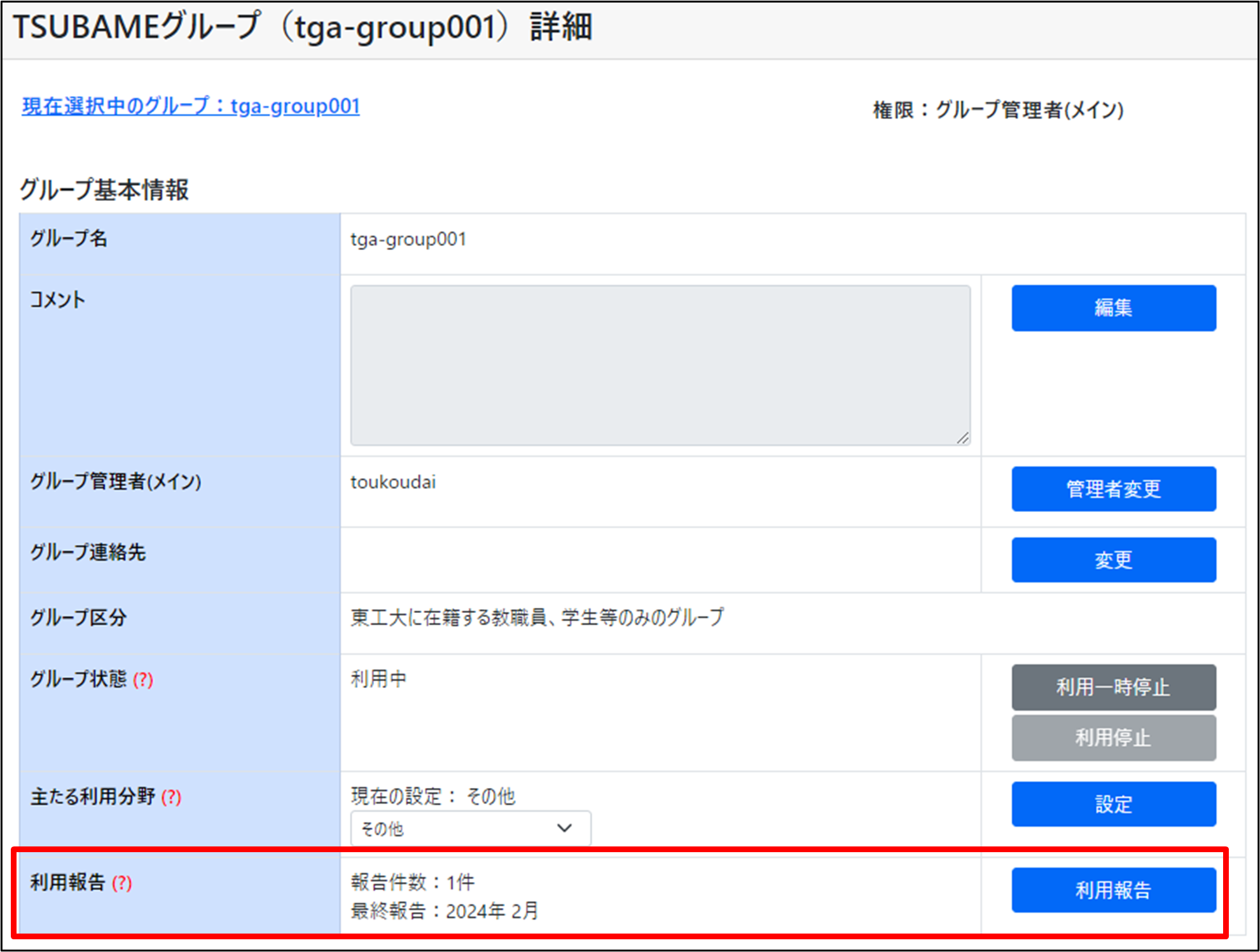The height and width of the screenshot is (952, 1260).
Task: Click inside the コメント text area
Action: tap(660, 365)
